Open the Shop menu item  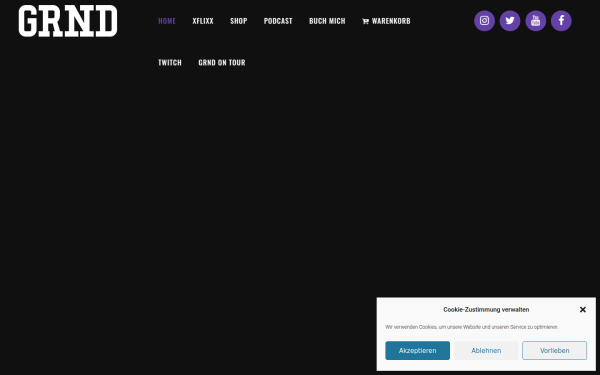tap(238, 21)
